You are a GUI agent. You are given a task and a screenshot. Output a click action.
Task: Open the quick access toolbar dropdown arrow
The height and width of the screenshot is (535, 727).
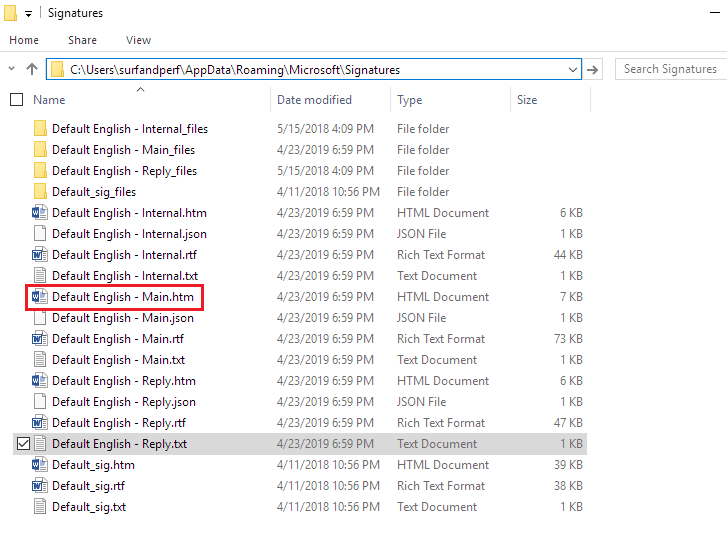pyautogui.click(x=29, y=14)
